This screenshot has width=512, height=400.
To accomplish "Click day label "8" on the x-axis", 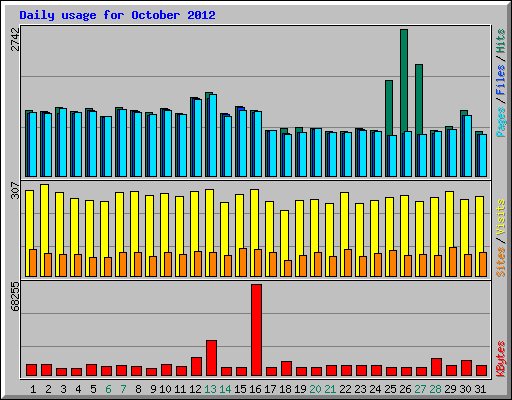I will (x=138, y=389).
